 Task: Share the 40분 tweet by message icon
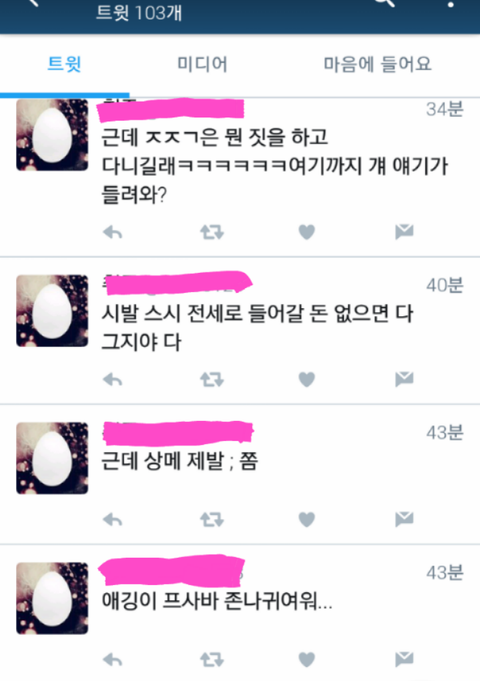(404, 379)
